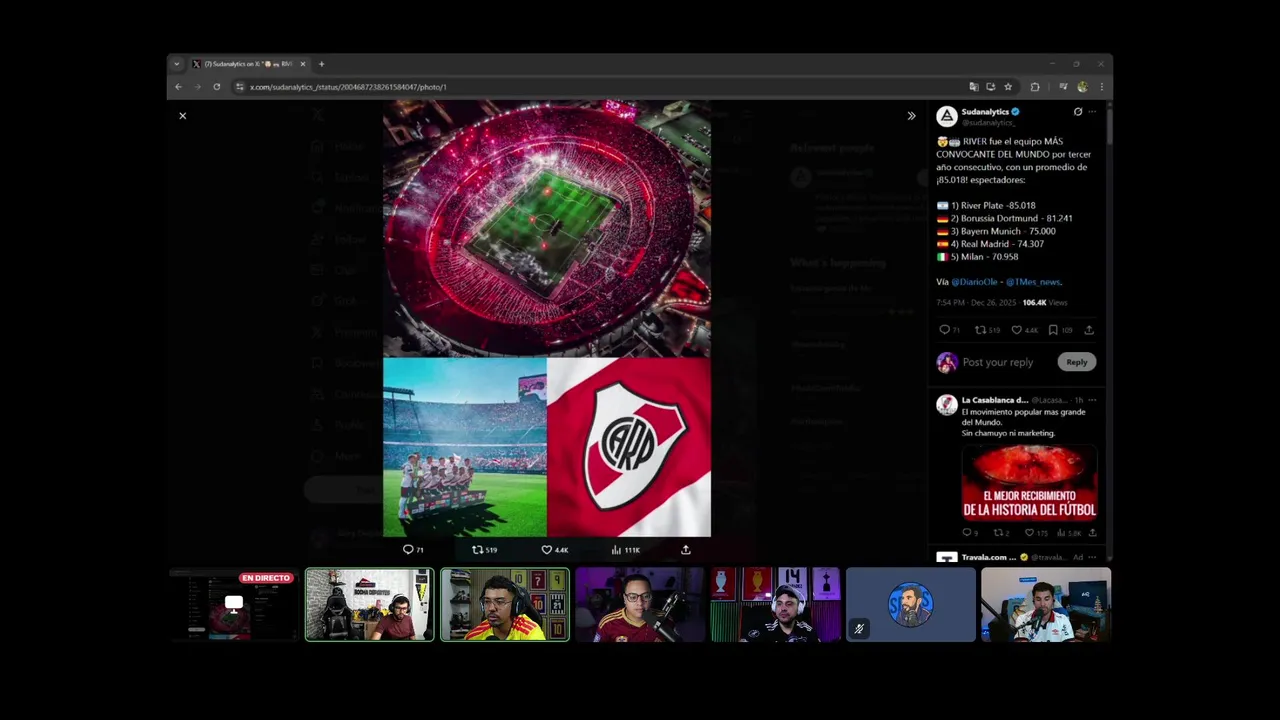
Task: View analytics 111K under photo
Action: 625,550
